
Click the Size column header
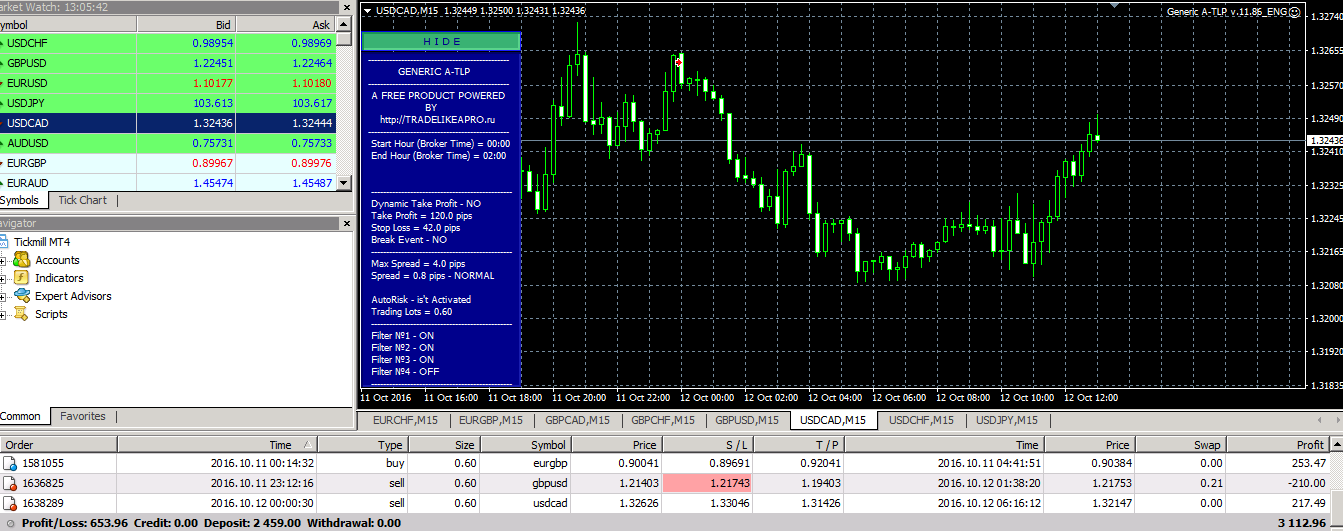(445, 445)
